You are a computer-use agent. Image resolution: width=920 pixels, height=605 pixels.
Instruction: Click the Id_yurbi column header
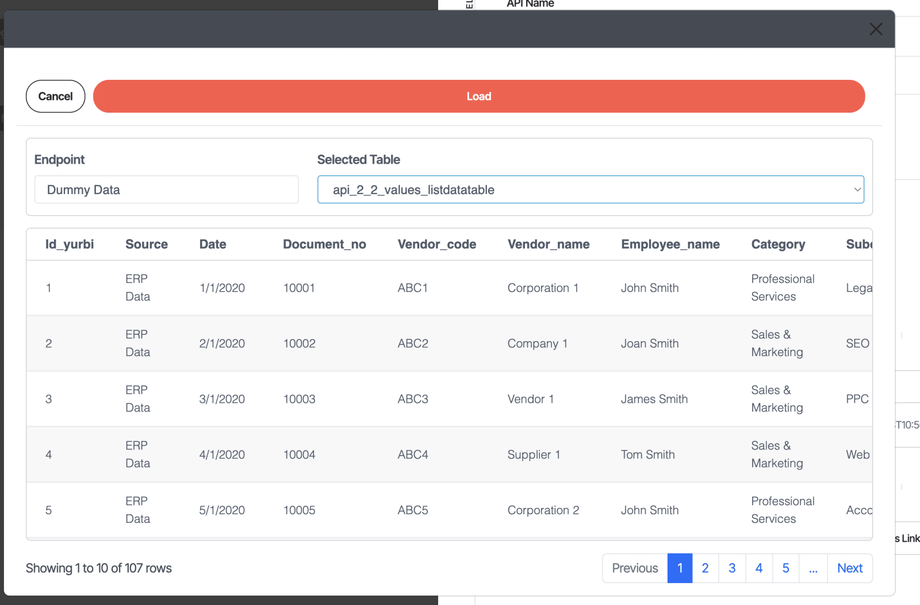[70, 244]
